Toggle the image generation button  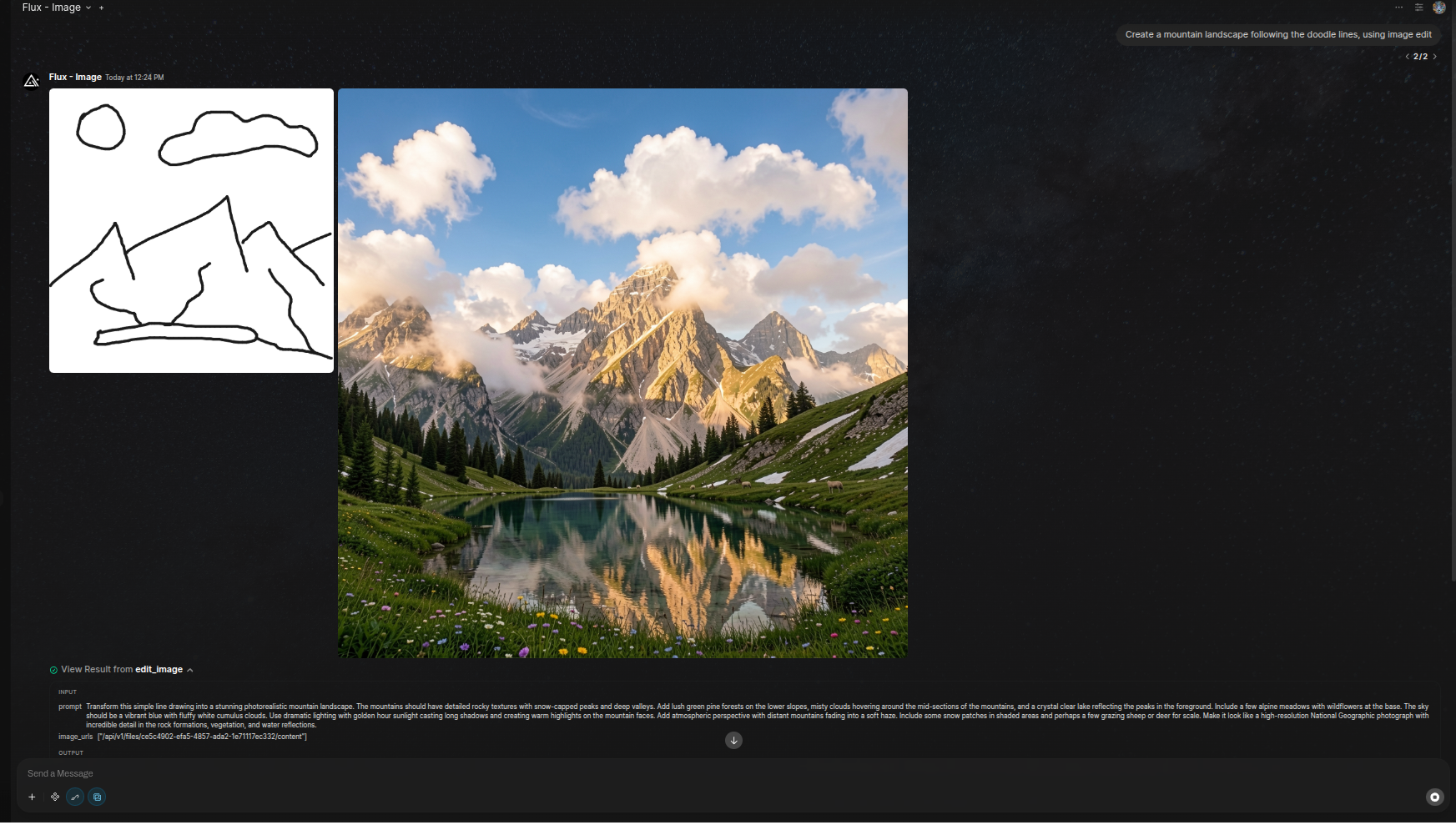point(97,797)
